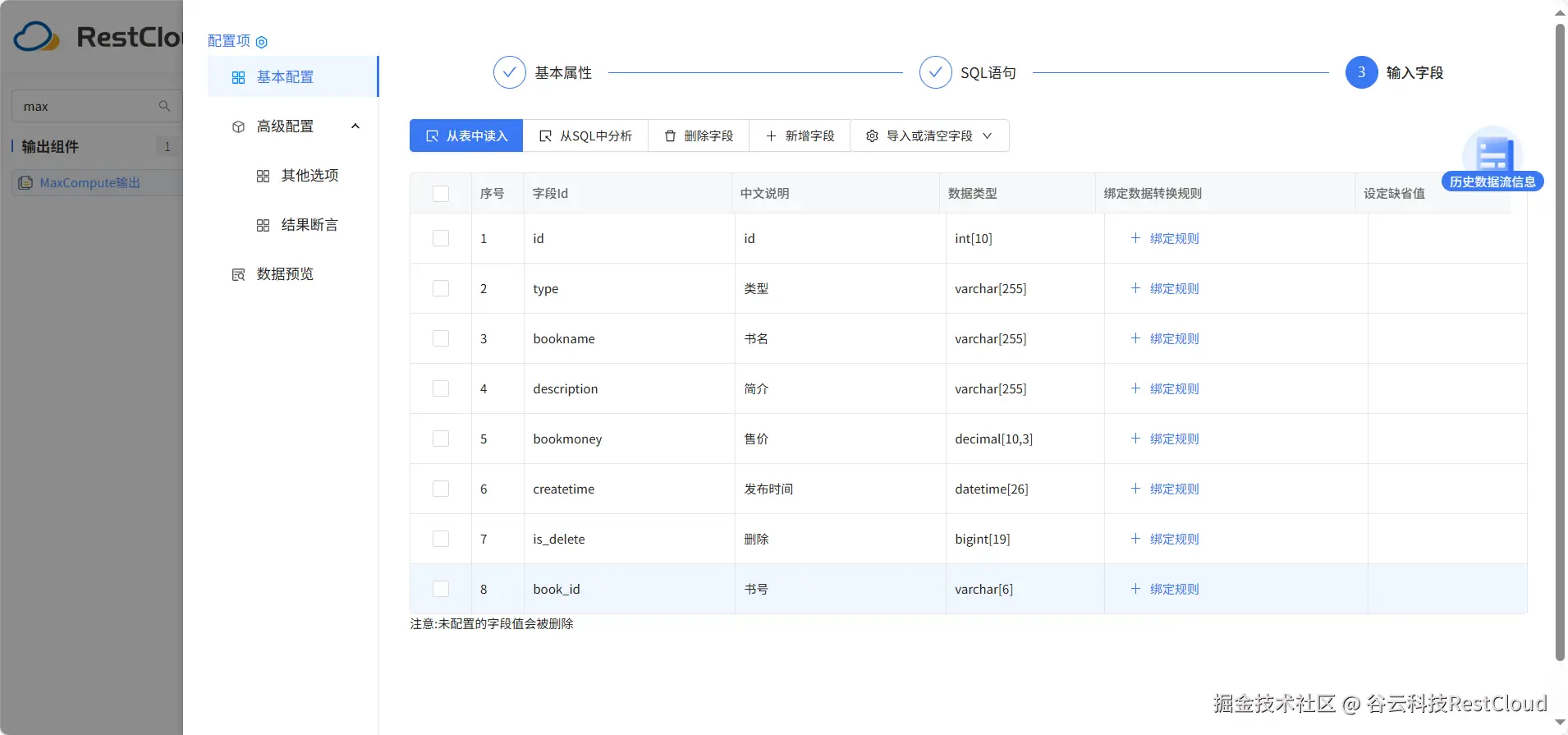
Task: Select the 基本配置 menu item
Action: pyautogui.click(x=293, y=77)
